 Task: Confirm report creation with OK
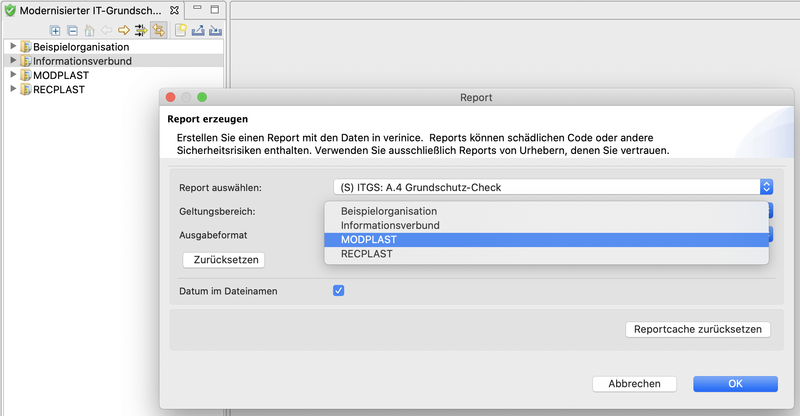[735, 384]
